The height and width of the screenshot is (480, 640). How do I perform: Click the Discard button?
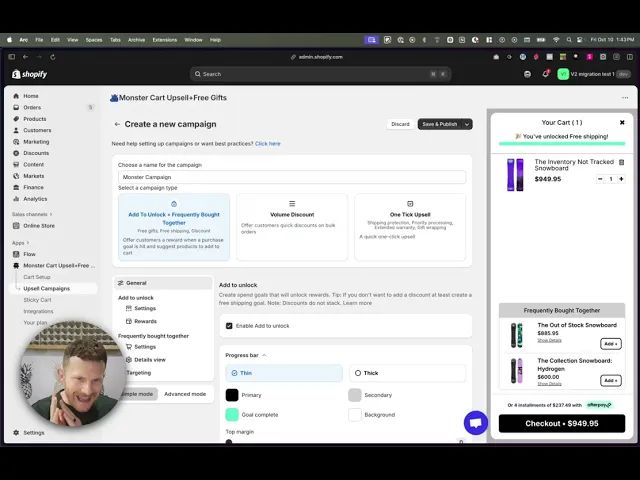400,124
